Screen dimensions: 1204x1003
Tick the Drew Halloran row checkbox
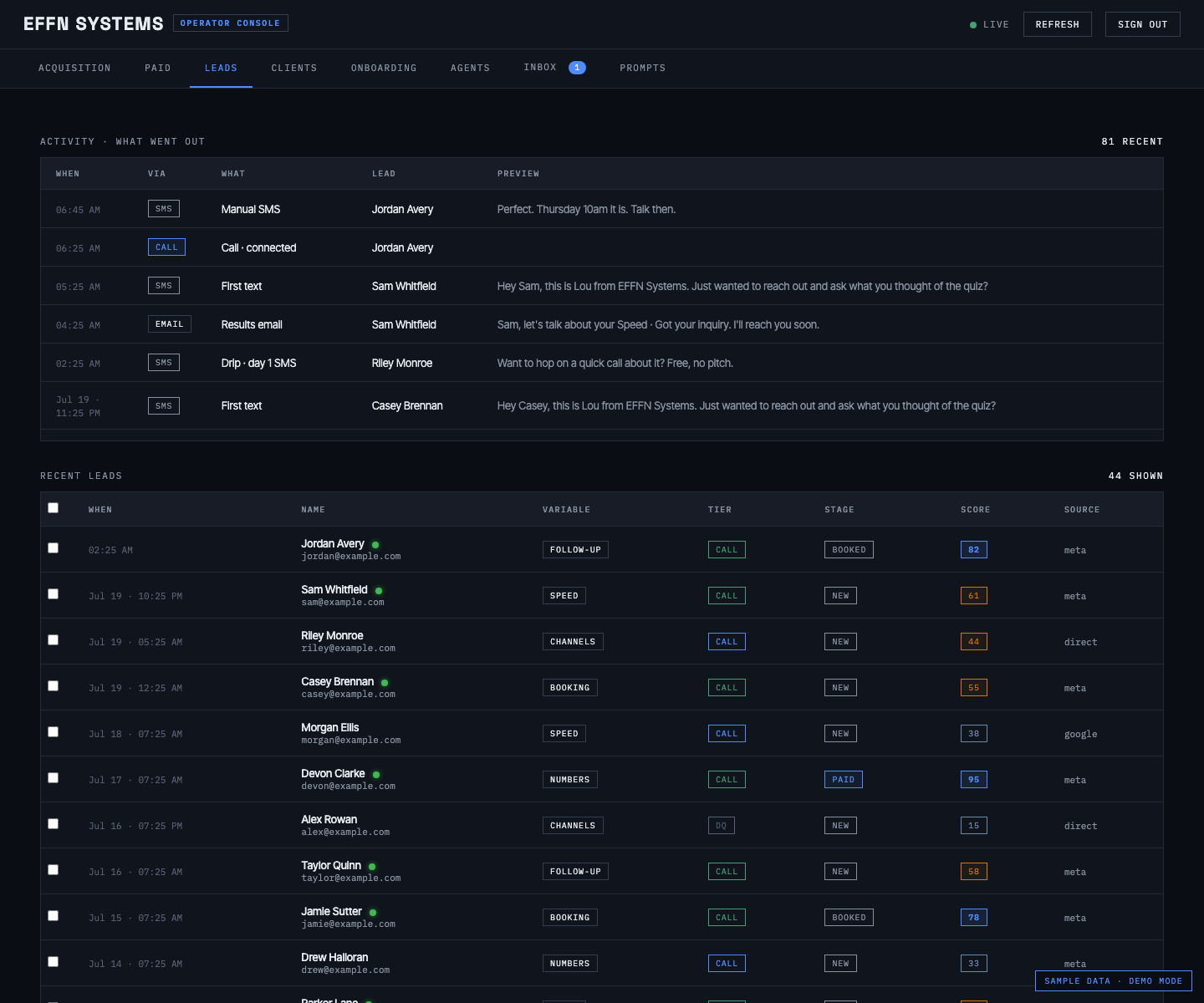point(54,962)
